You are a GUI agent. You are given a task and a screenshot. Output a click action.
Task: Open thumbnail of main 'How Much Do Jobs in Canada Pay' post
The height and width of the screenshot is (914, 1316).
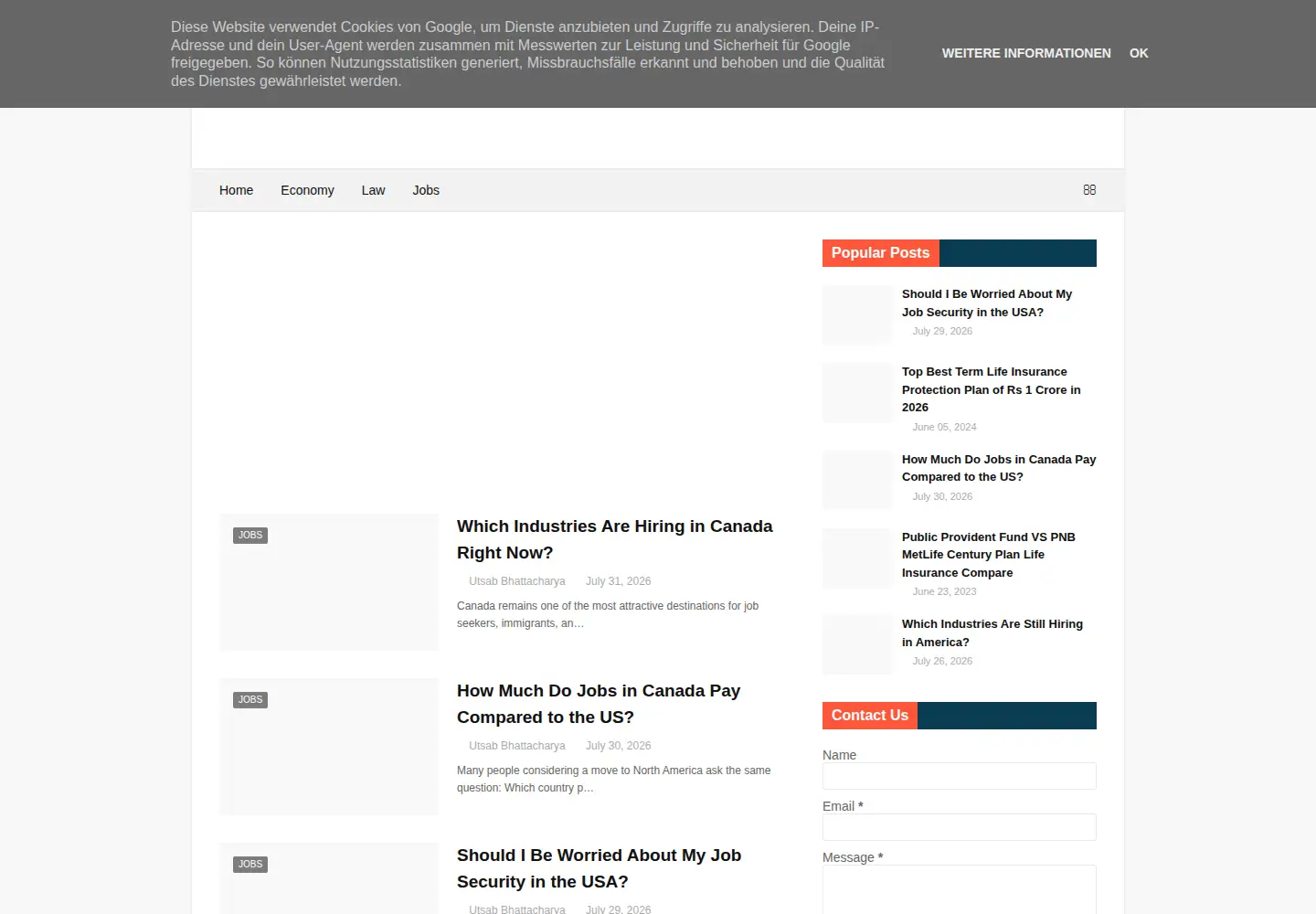[x=329, y=747]
